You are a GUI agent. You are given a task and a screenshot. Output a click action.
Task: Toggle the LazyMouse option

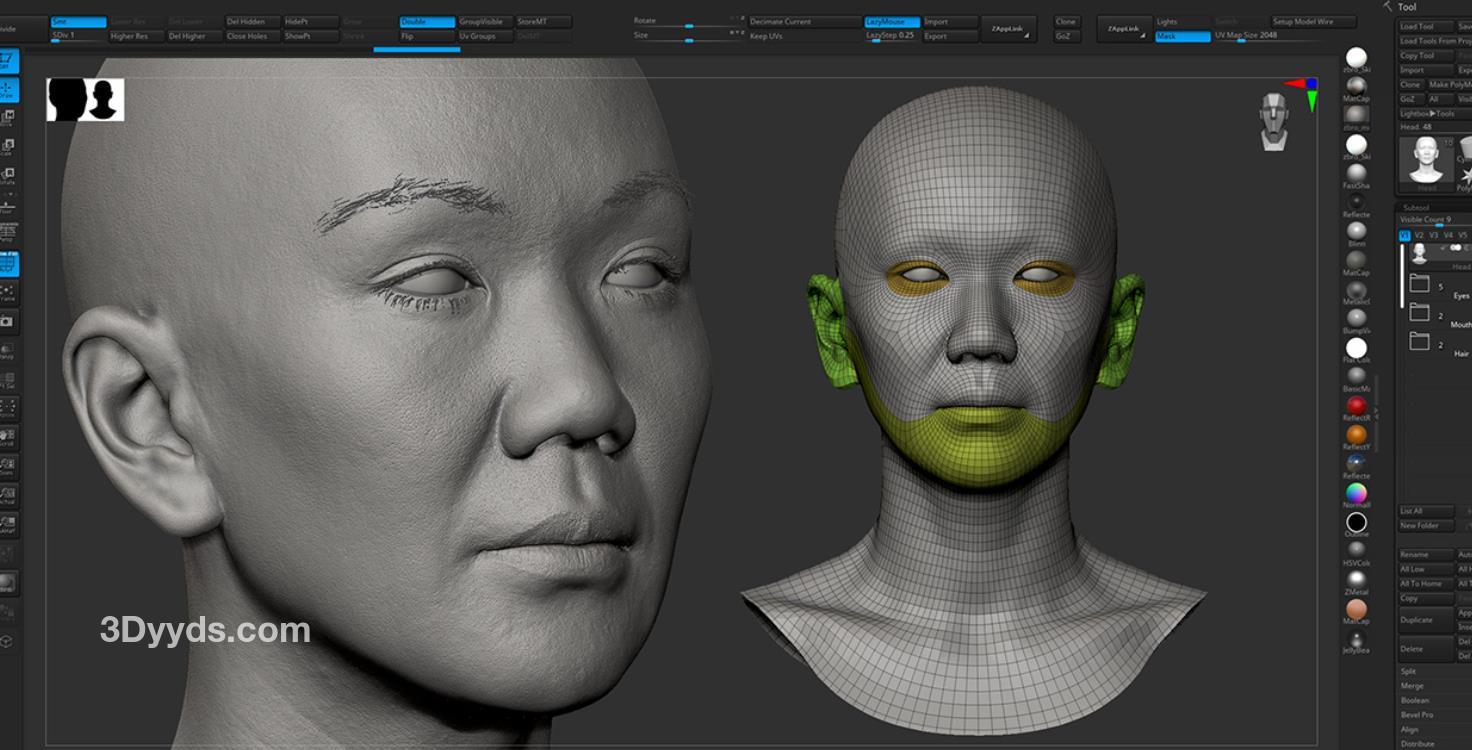[x=890, y=22]
